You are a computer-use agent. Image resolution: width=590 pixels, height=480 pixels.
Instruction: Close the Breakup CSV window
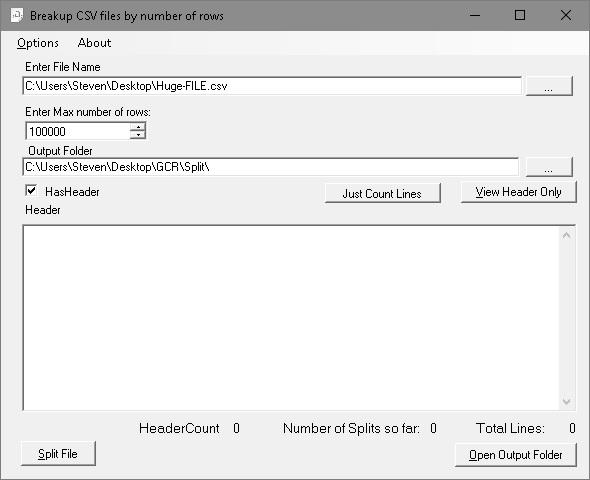click(x=566, y=15)
